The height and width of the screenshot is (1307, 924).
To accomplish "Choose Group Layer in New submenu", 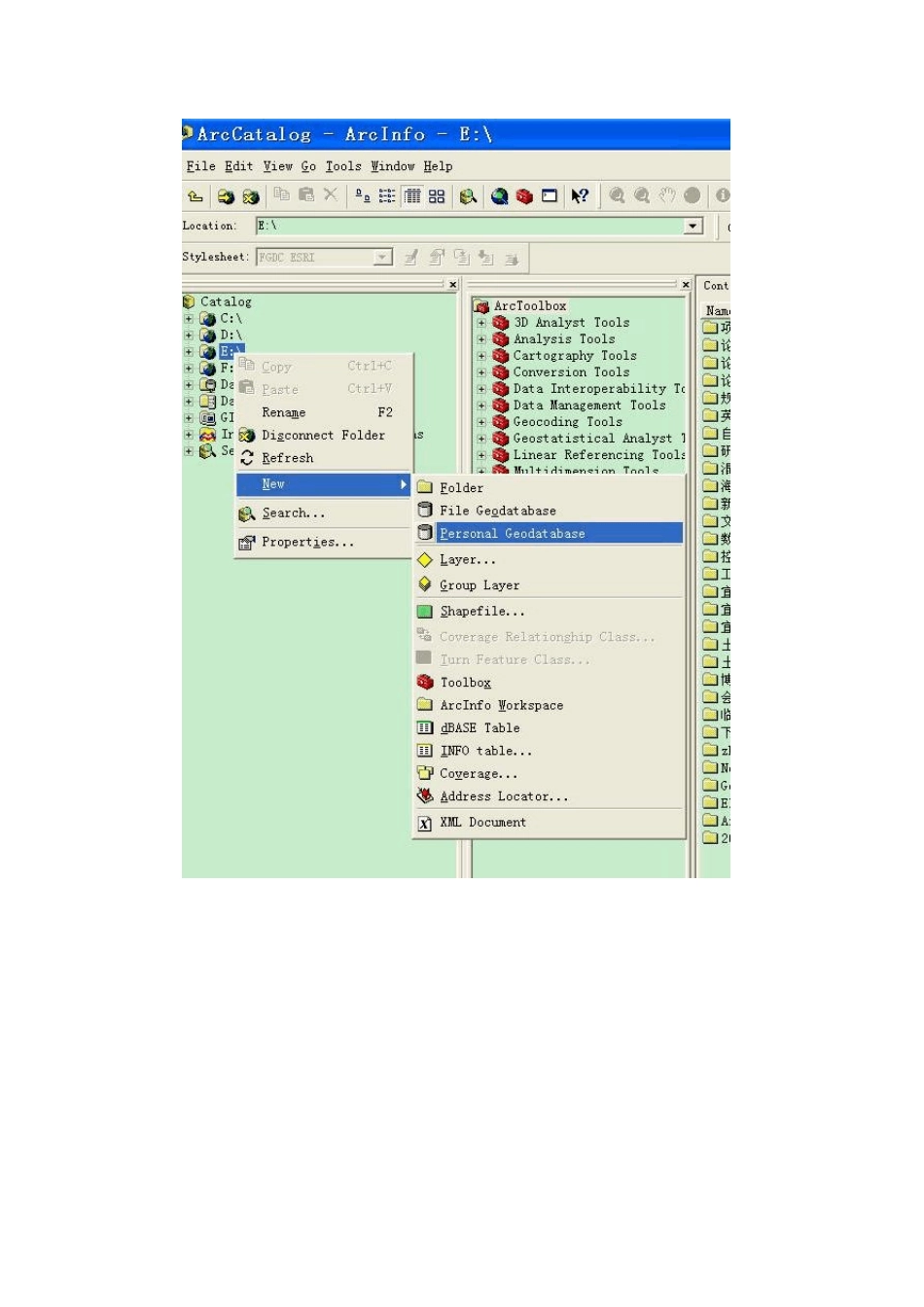I will click(x=550, y=585).
